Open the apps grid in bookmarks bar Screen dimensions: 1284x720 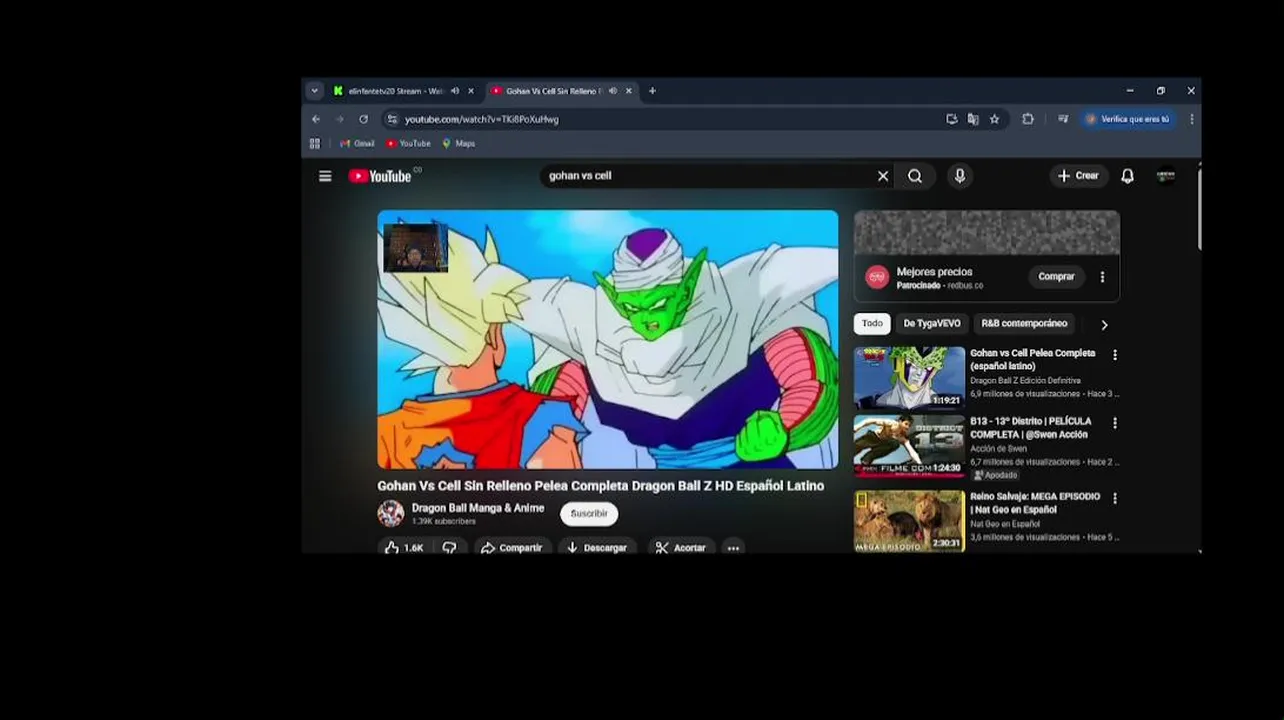point(315,144)
